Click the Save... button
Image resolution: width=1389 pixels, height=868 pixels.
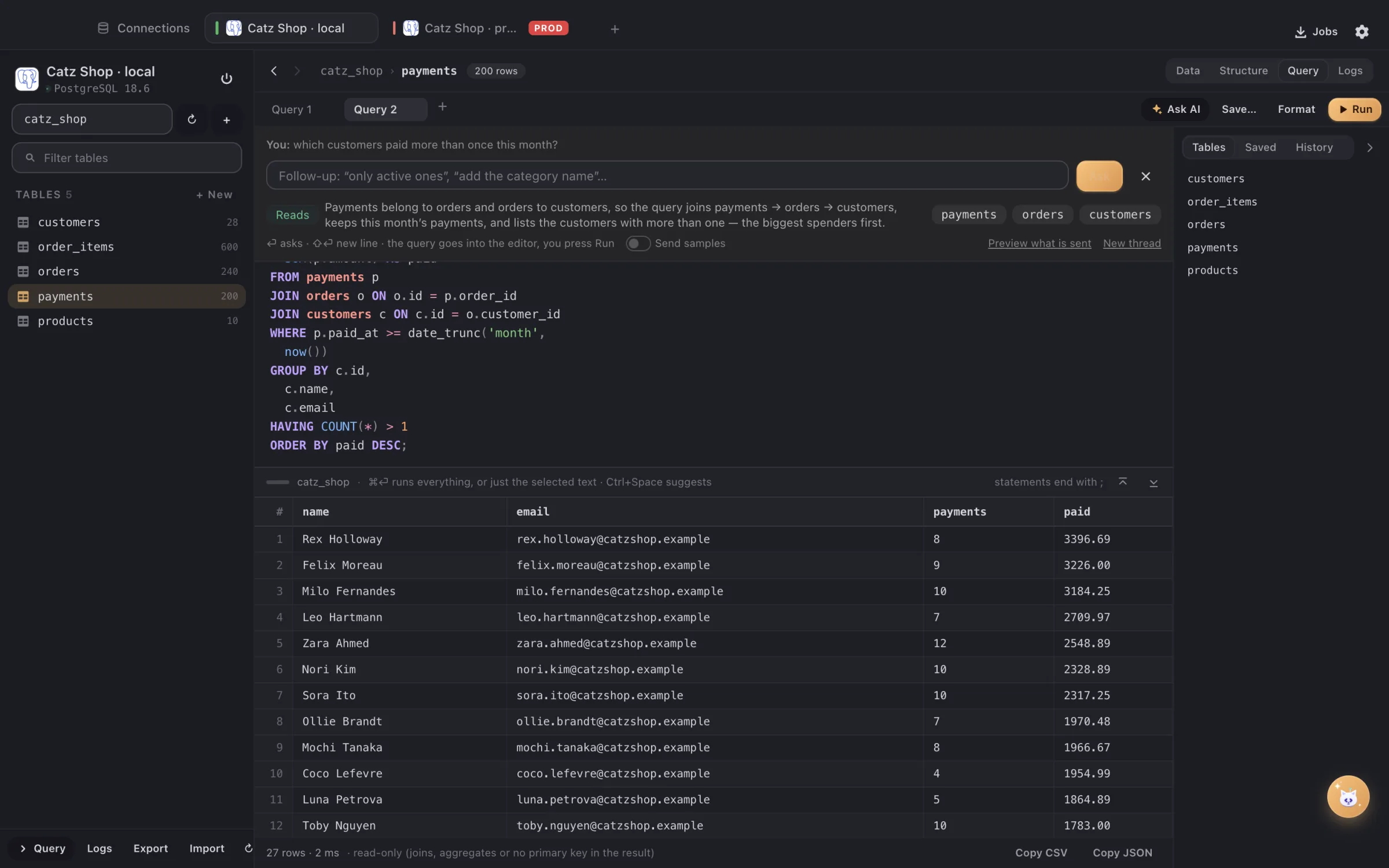point(1239,109)
